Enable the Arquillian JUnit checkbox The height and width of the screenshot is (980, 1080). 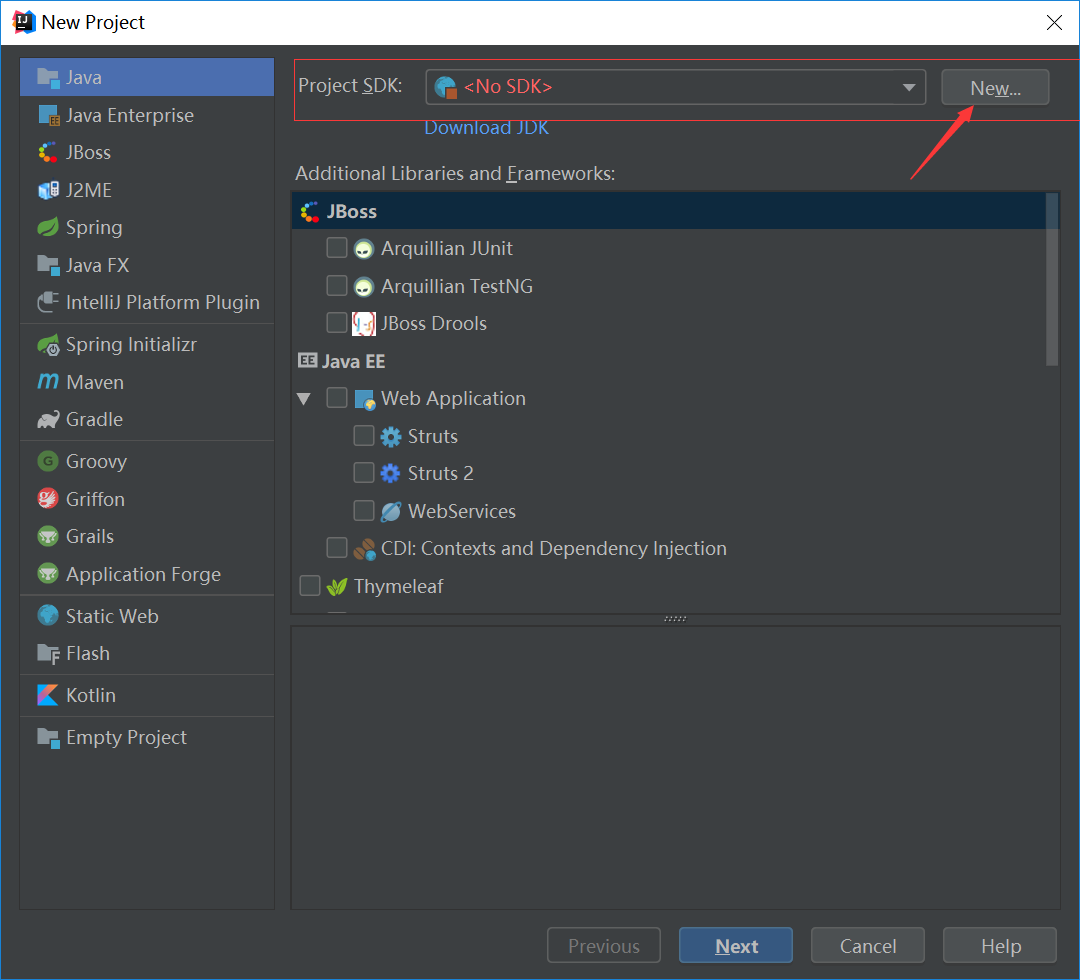pyautogui.click(x=337, y=248)
